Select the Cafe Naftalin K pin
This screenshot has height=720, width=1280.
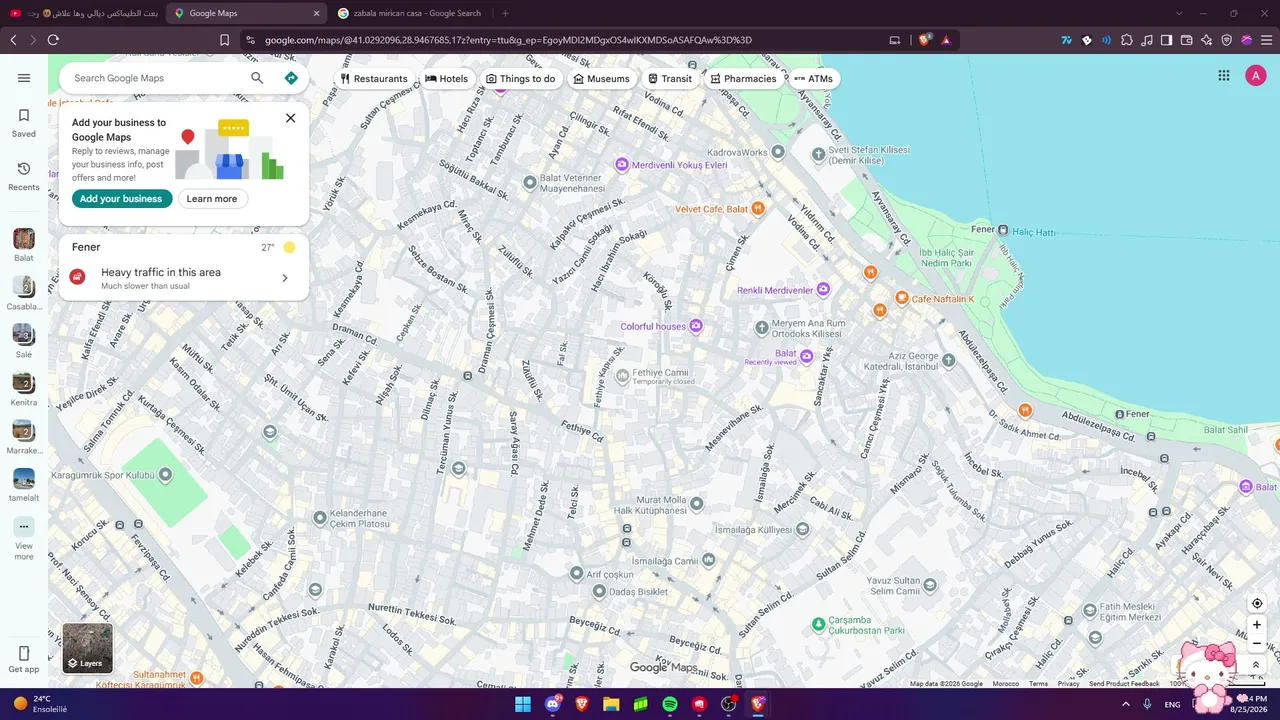click(902, 298)
